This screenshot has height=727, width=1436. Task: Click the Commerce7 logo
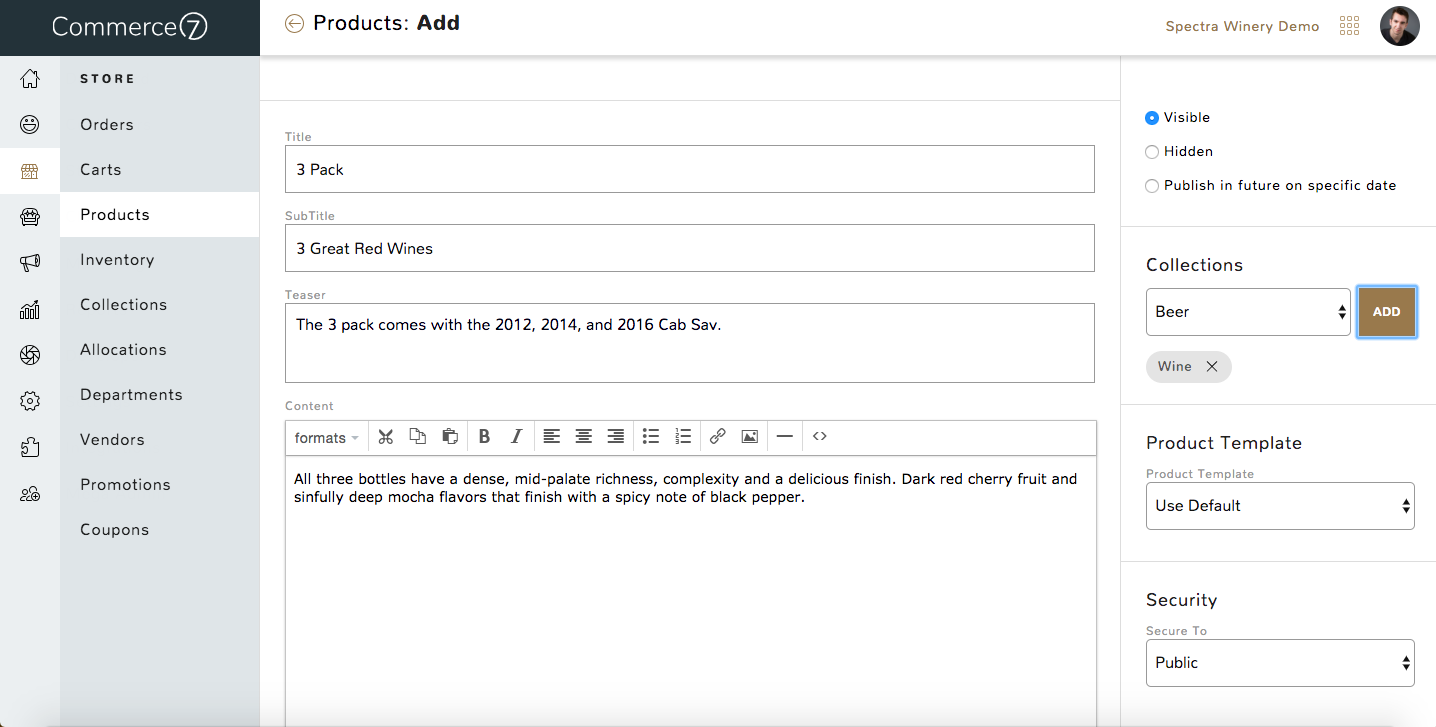[130, 27]
